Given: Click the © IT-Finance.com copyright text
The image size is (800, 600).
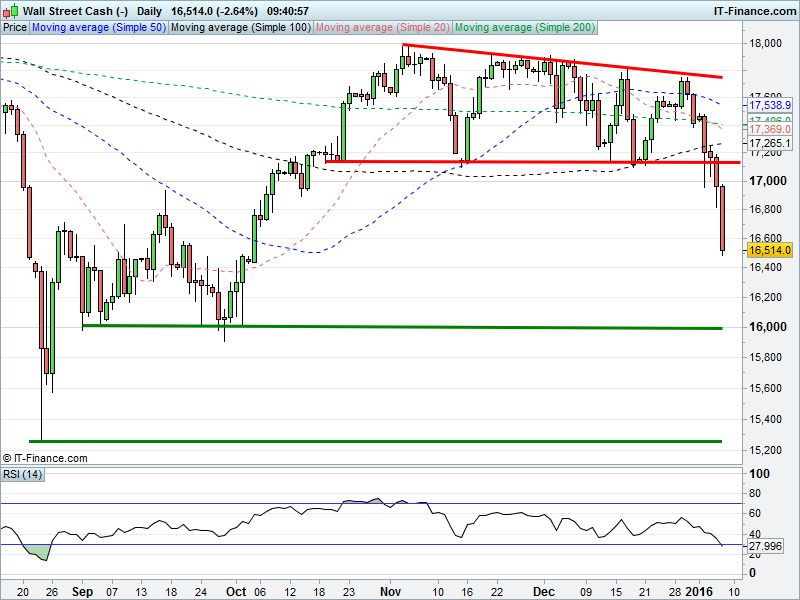Looking at the screenshot, I should point(45,458).
